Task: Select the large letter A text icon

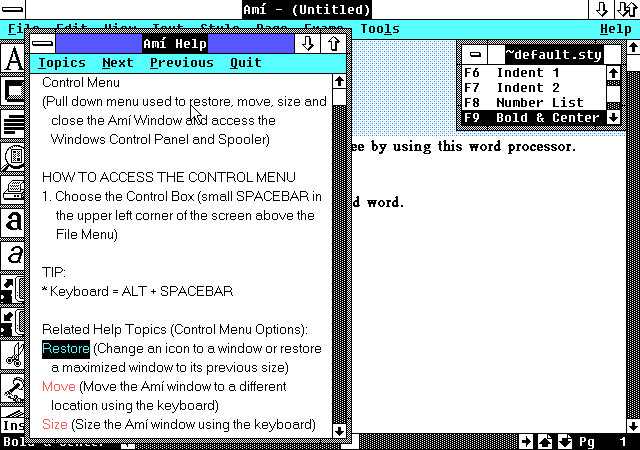Action: tap(13, 58)
